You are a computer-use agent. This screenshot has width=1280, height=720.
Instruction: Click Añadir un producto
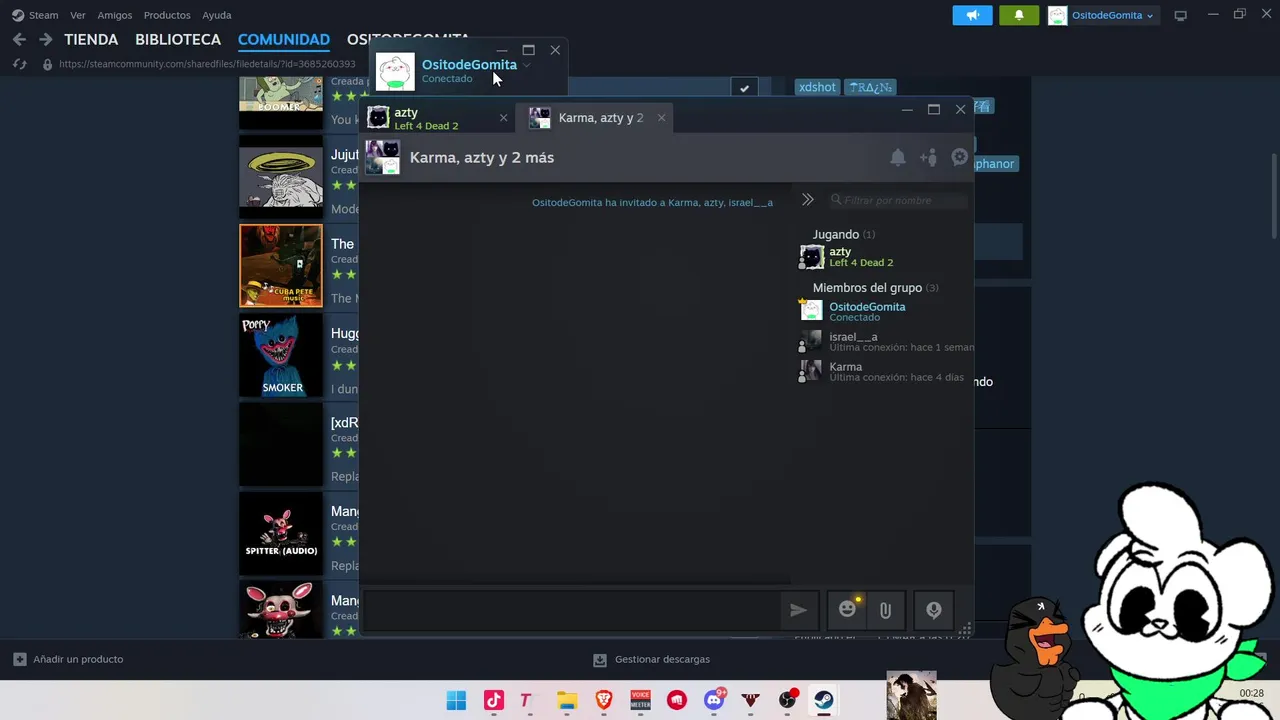[68, 659]
